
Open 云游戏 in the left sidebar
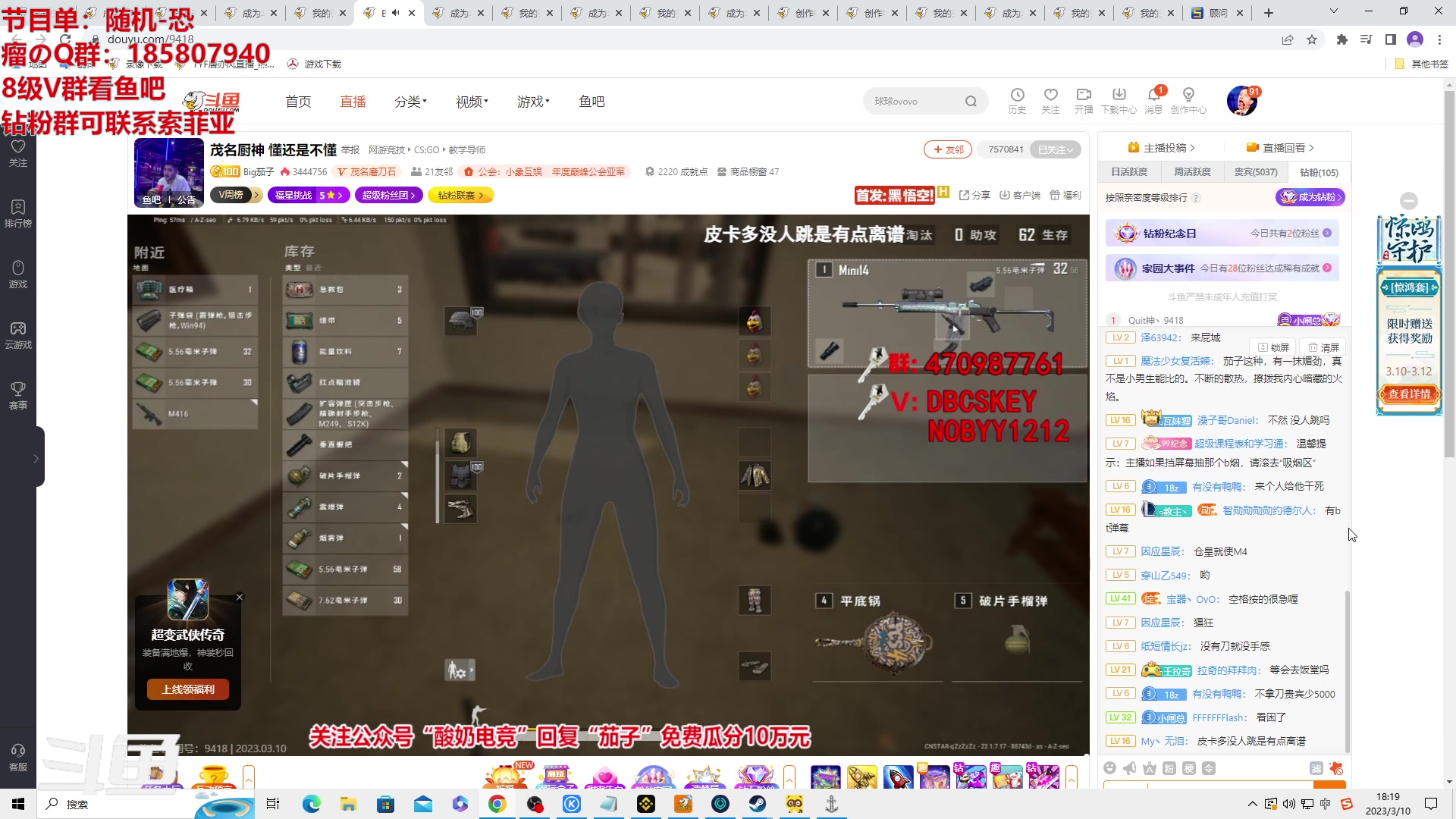coord(18,334)
